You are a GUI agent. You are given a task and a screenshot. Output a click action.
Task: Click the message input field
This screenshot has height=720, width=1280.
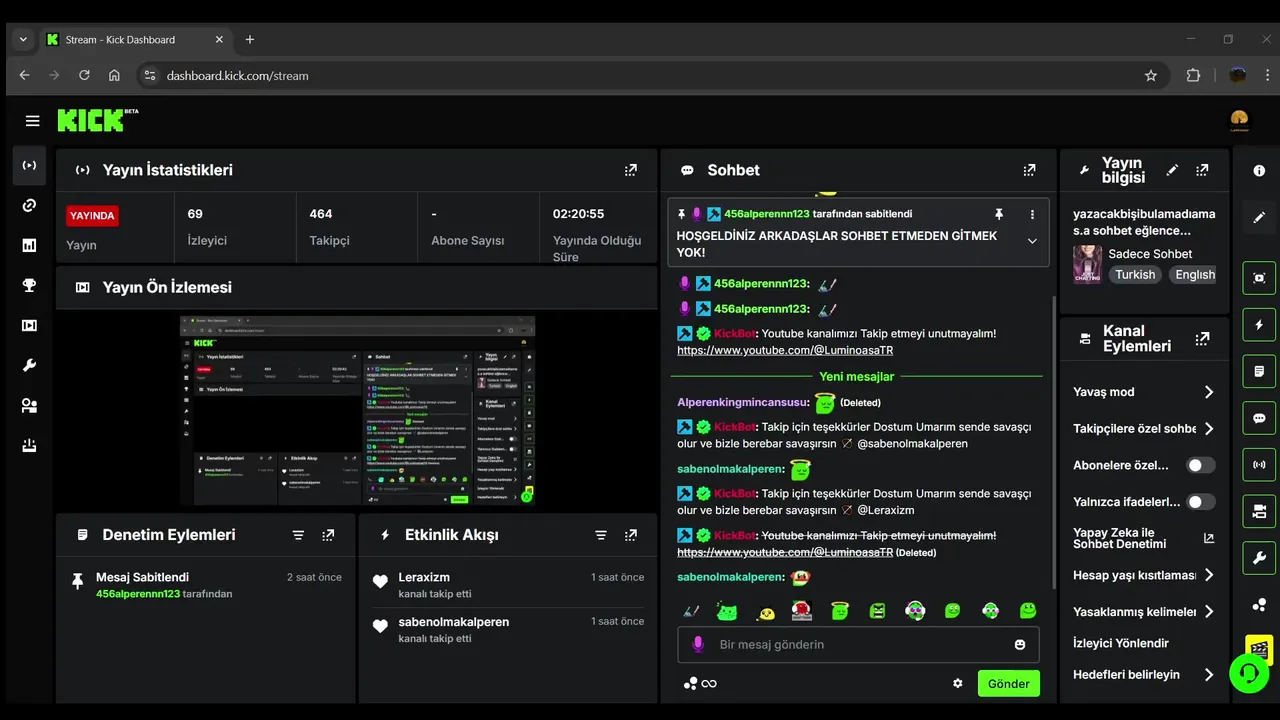point(858,645)
